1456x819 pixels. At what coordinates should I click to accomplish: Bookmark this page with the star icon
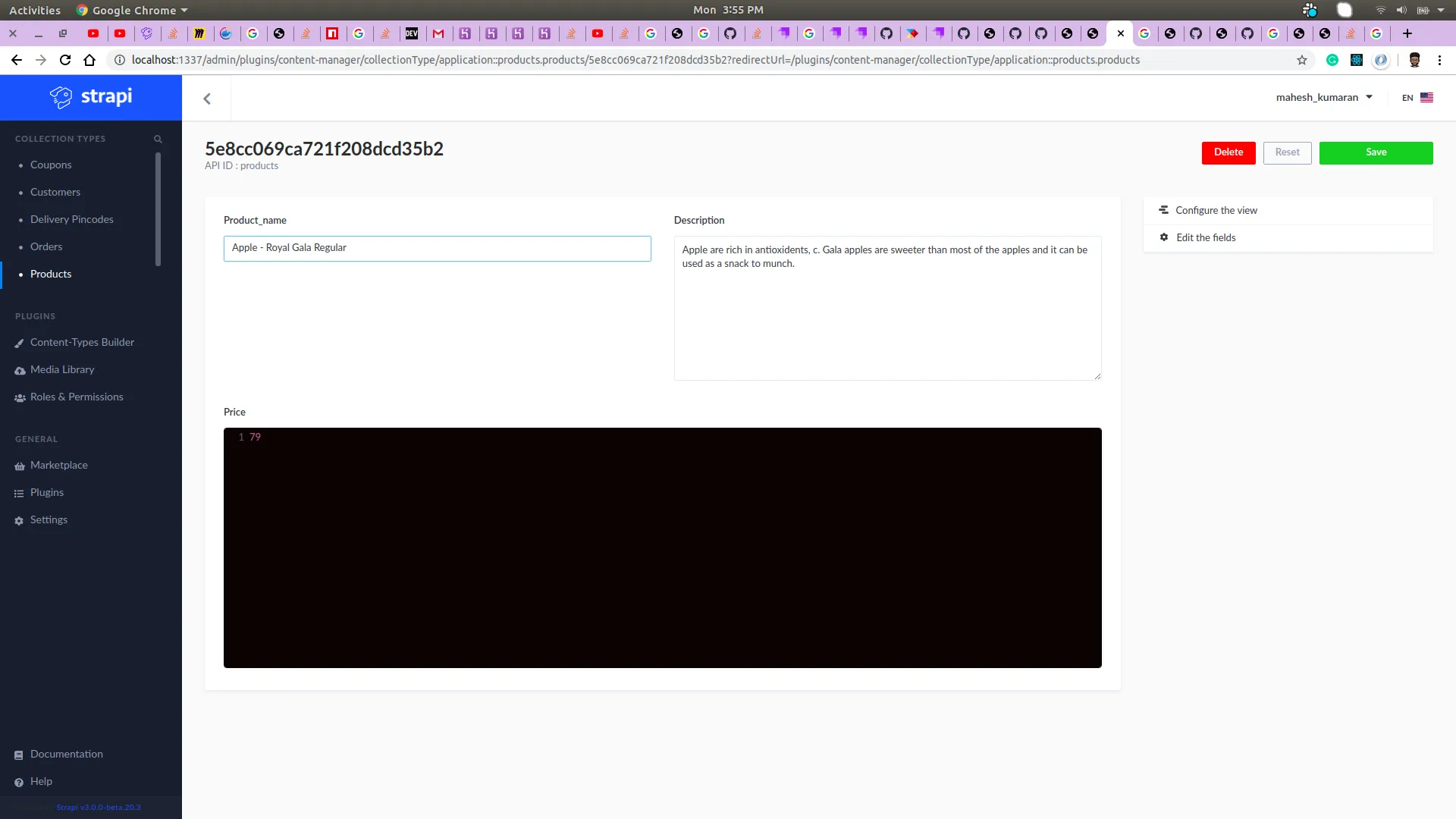[1302, 60]
